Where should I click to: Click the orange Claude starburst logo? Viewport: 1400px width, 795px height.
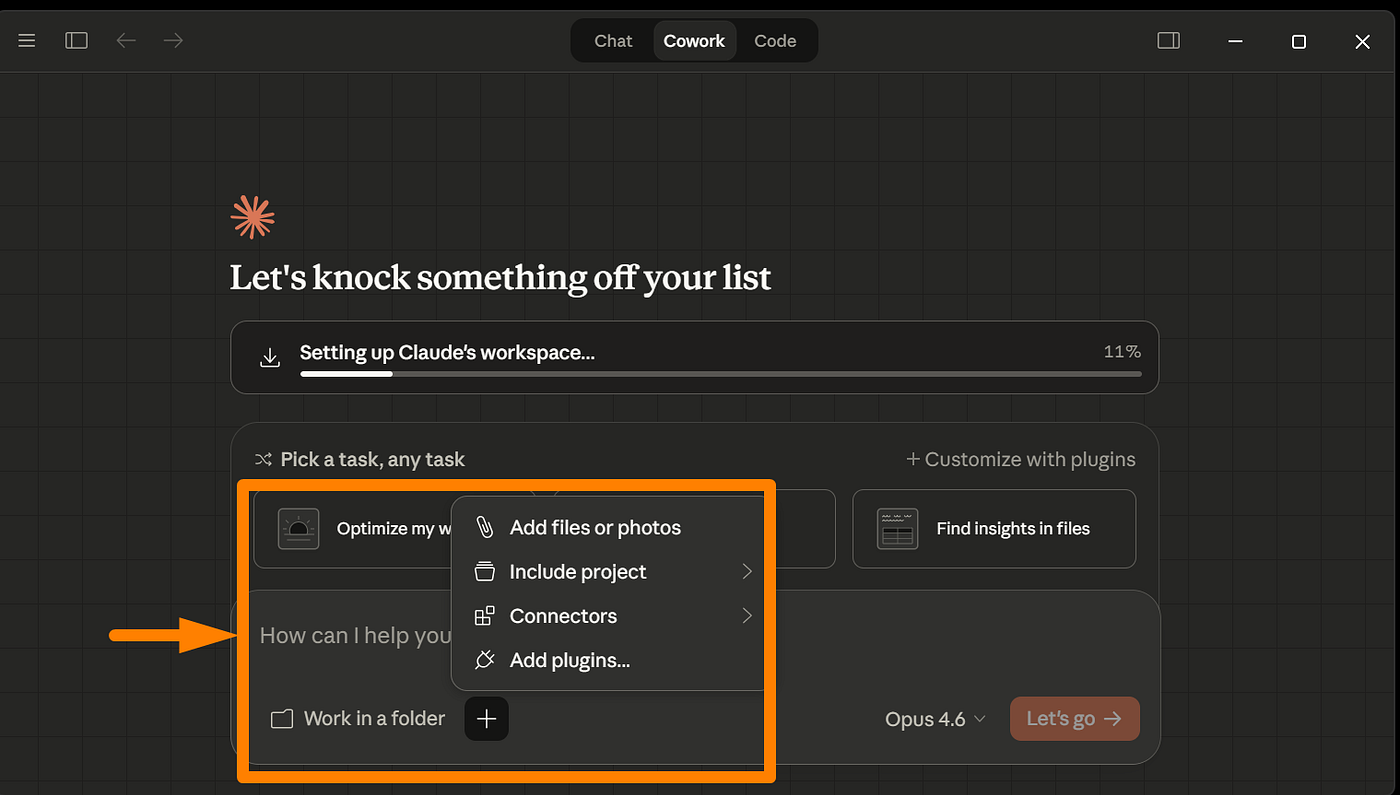pyautogui.click(x=252, y=217)
